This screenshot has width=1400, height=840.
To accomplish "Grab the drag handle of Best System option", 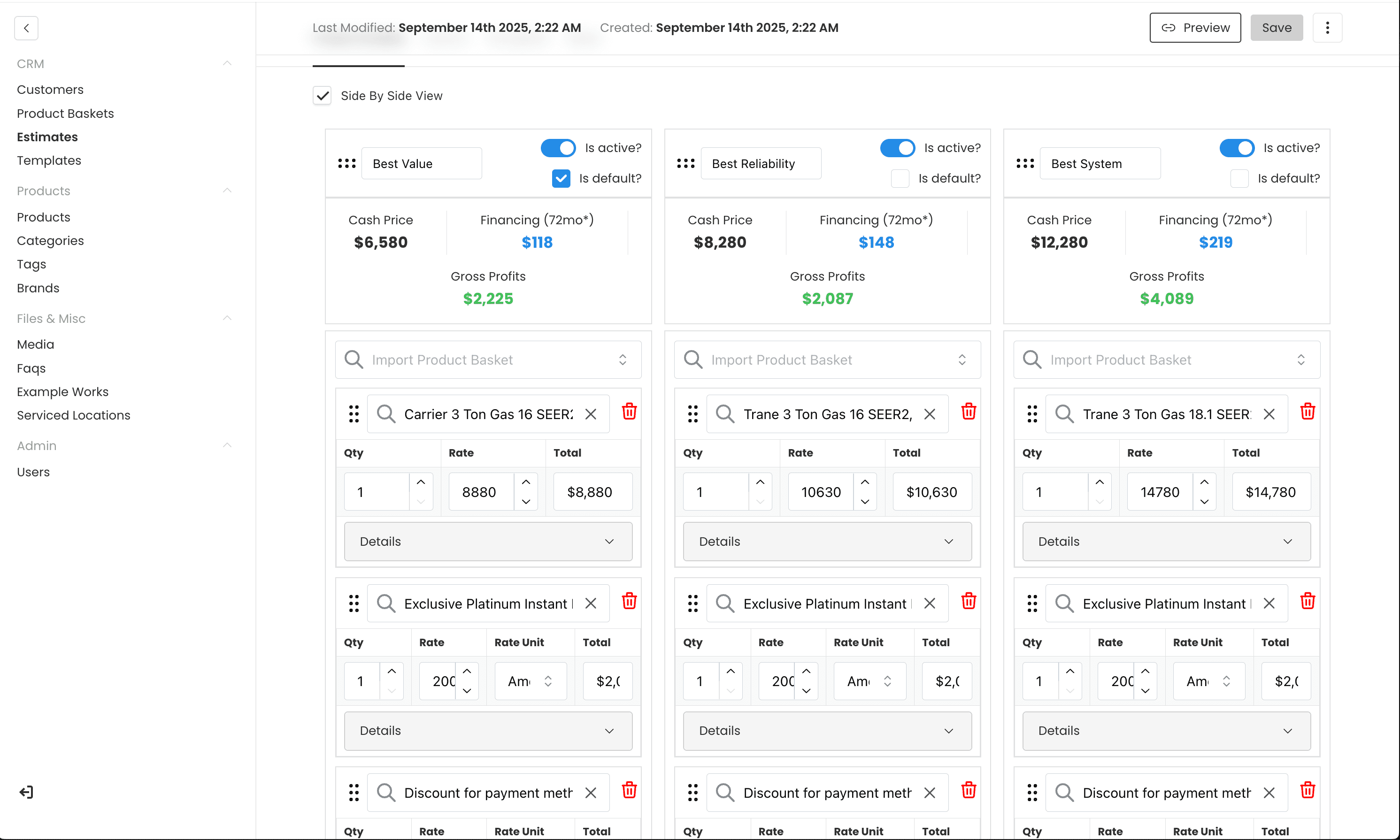I will pos(1025,164).
